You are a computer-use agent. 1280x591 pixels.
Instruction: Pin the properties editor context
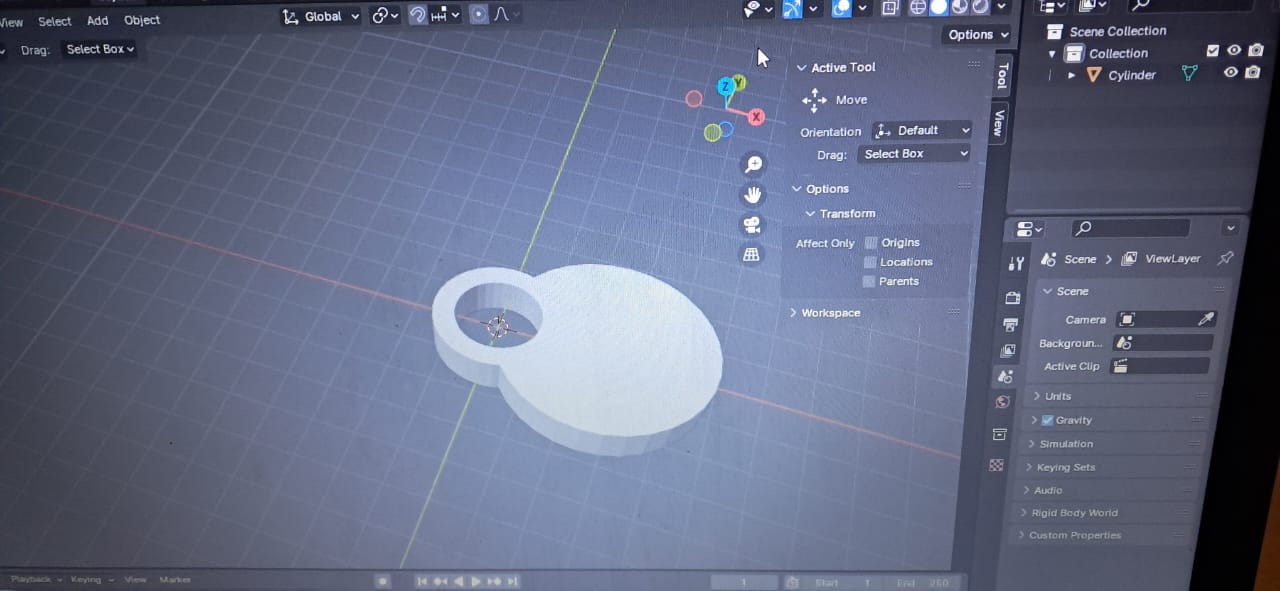[x=1225, y=258]
